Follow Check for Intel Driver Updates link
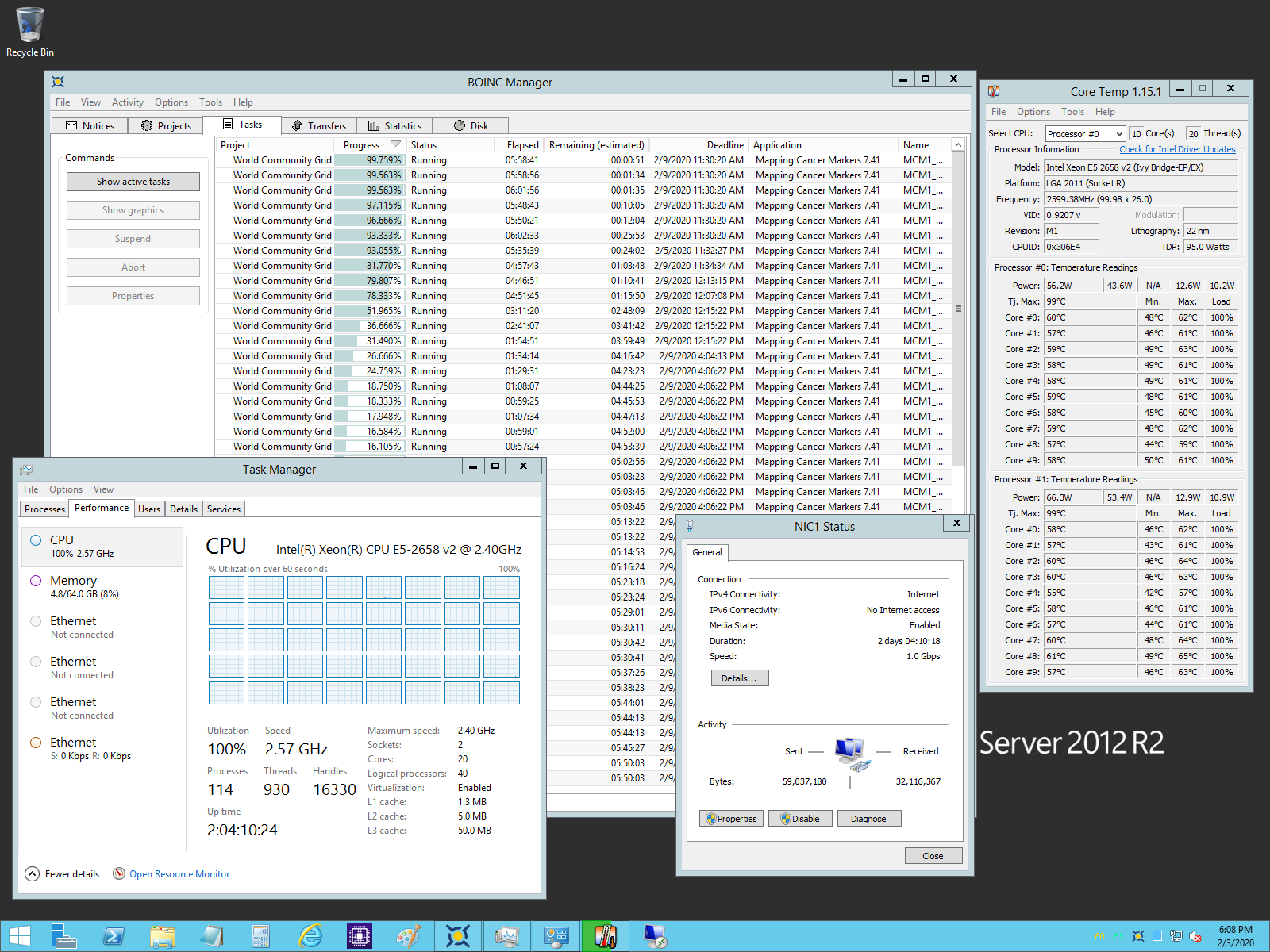 coord(1177,149)
